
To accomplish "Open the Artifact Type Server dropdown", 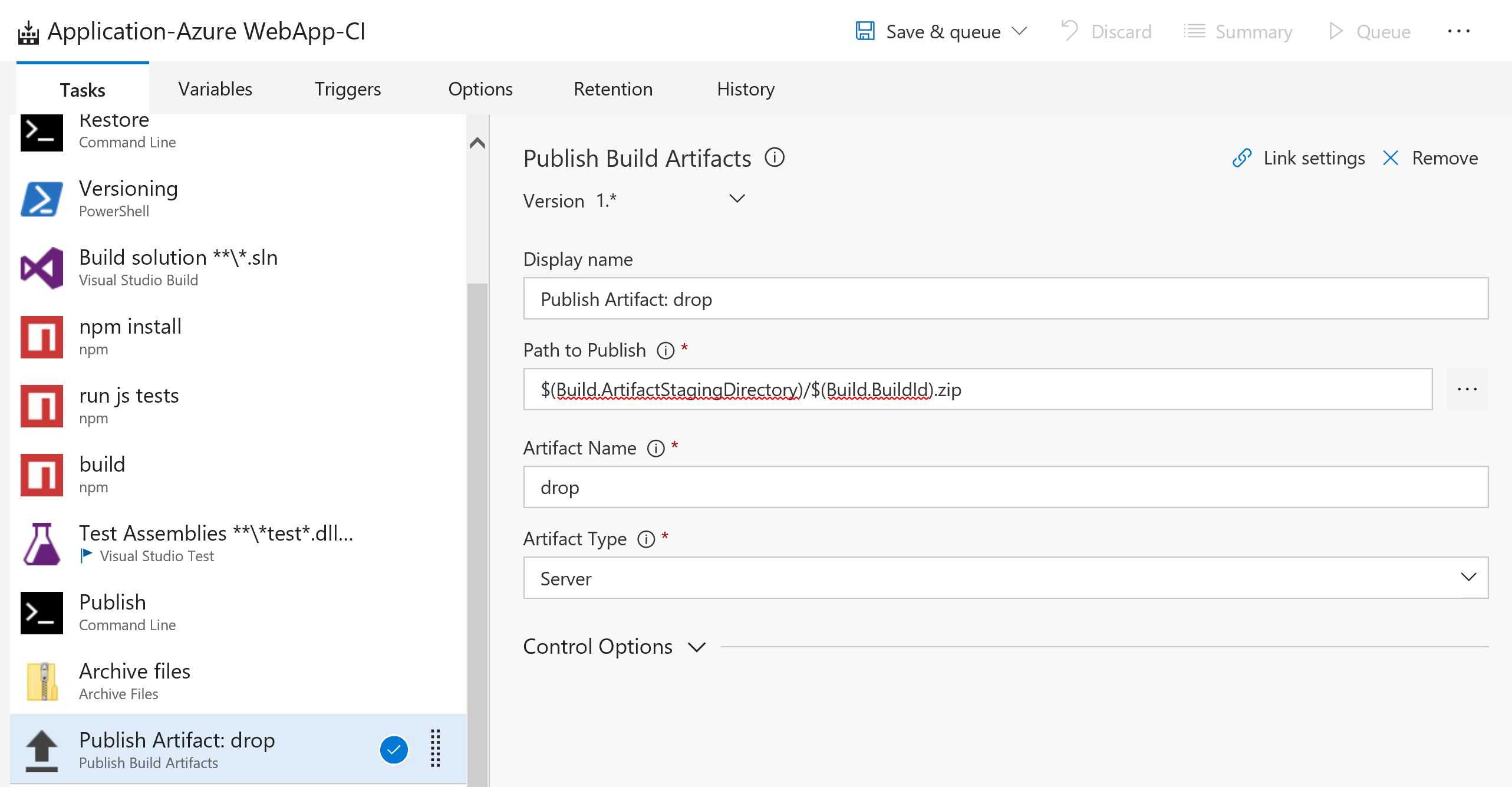I will coord(1467,578).
